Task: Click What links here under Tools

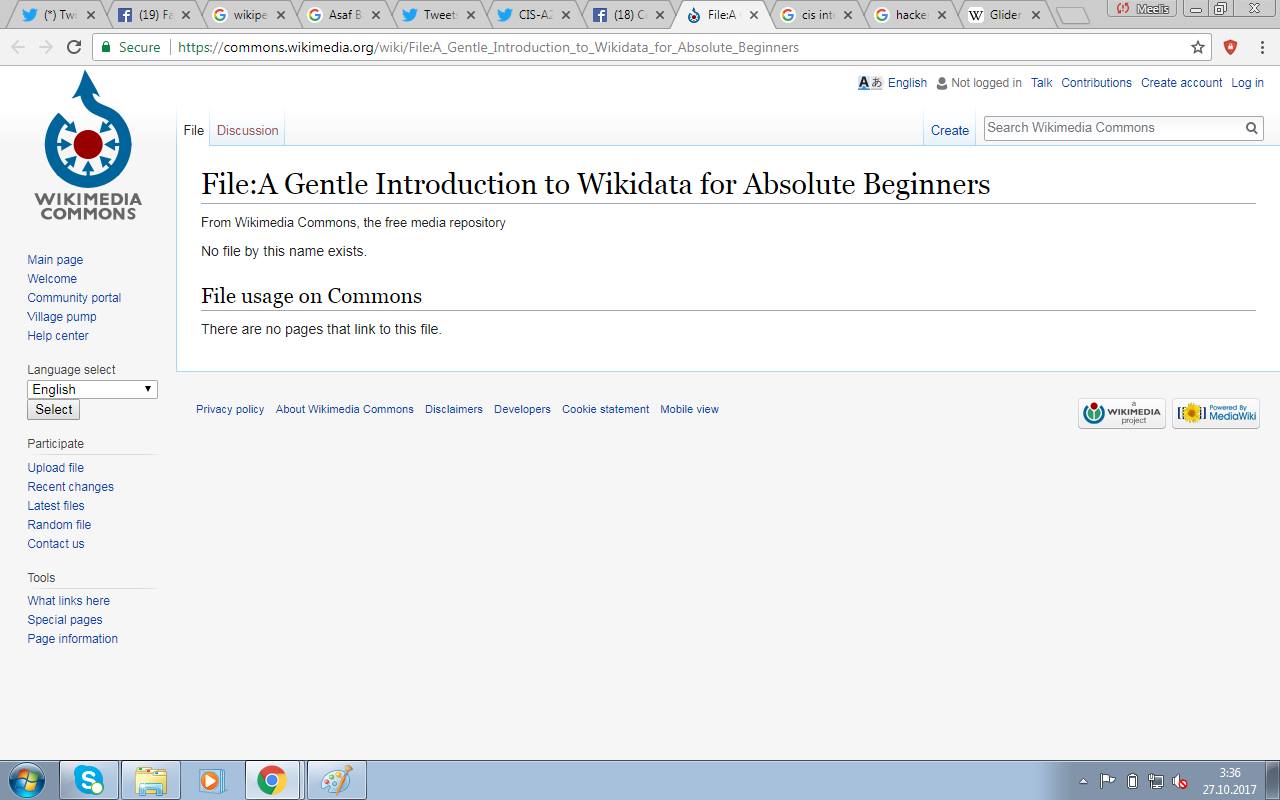Action: tap(68, 601)
